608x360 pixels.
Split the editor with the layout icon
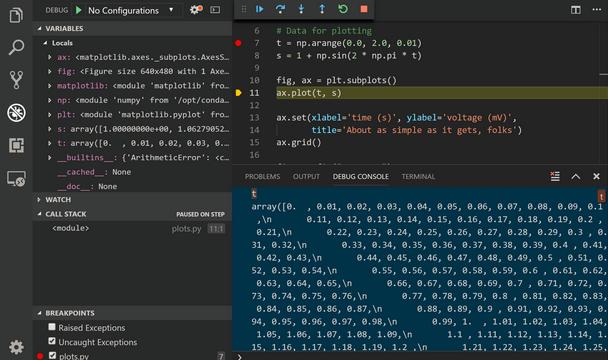click(x=576, y=10)
